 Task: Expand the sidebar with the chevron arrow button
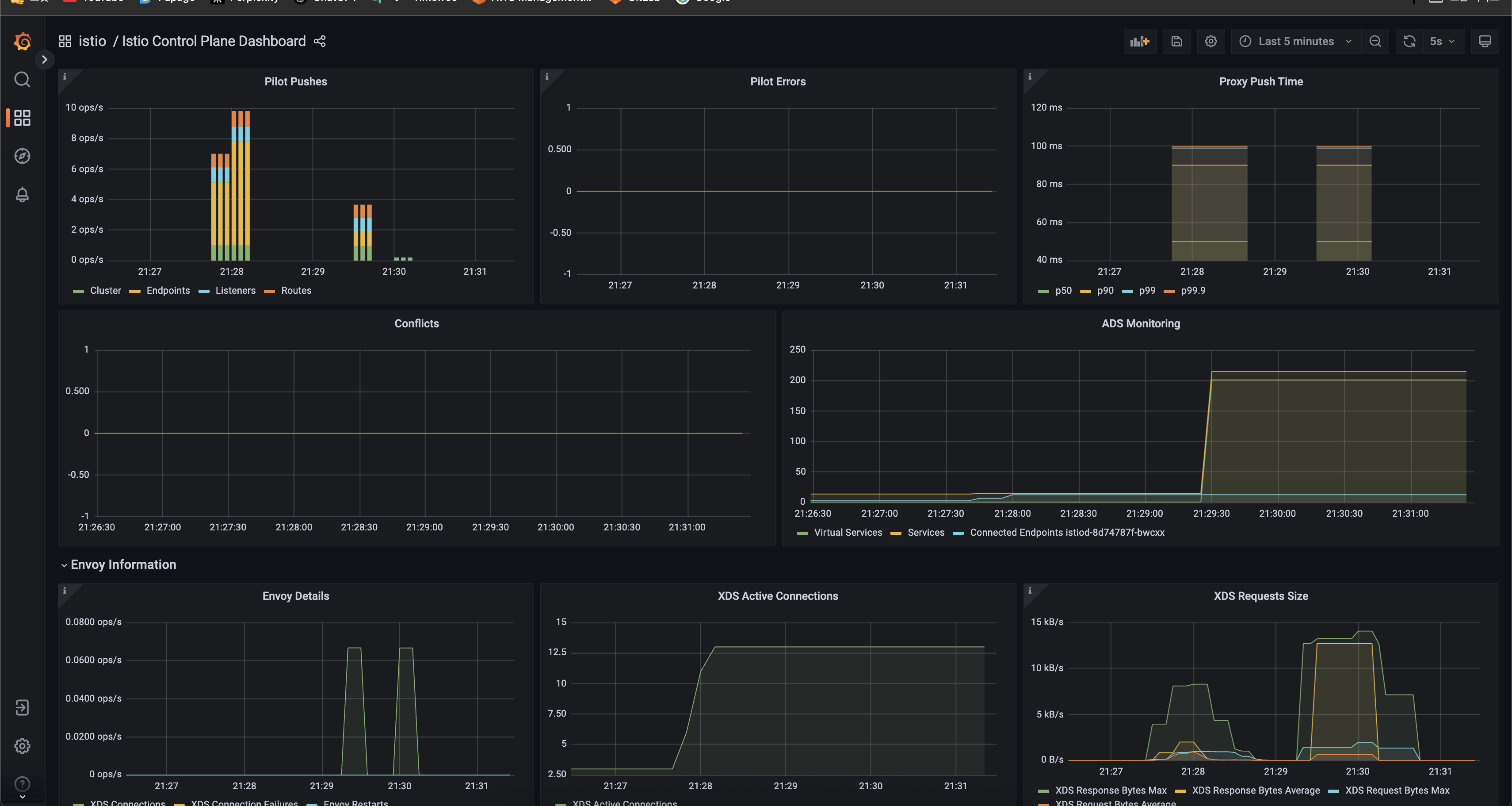click(44, 59)
